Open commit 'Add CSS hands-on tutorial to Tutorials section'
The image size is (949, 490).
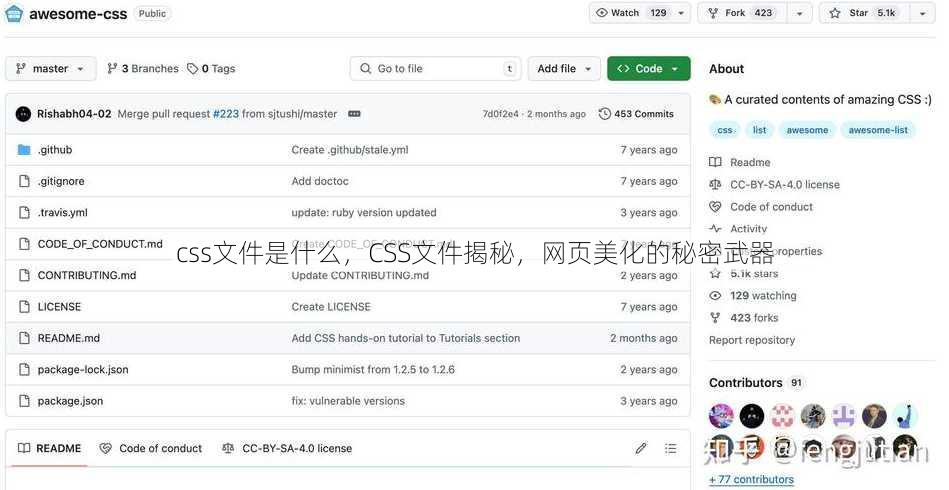[x=406, y=339]
